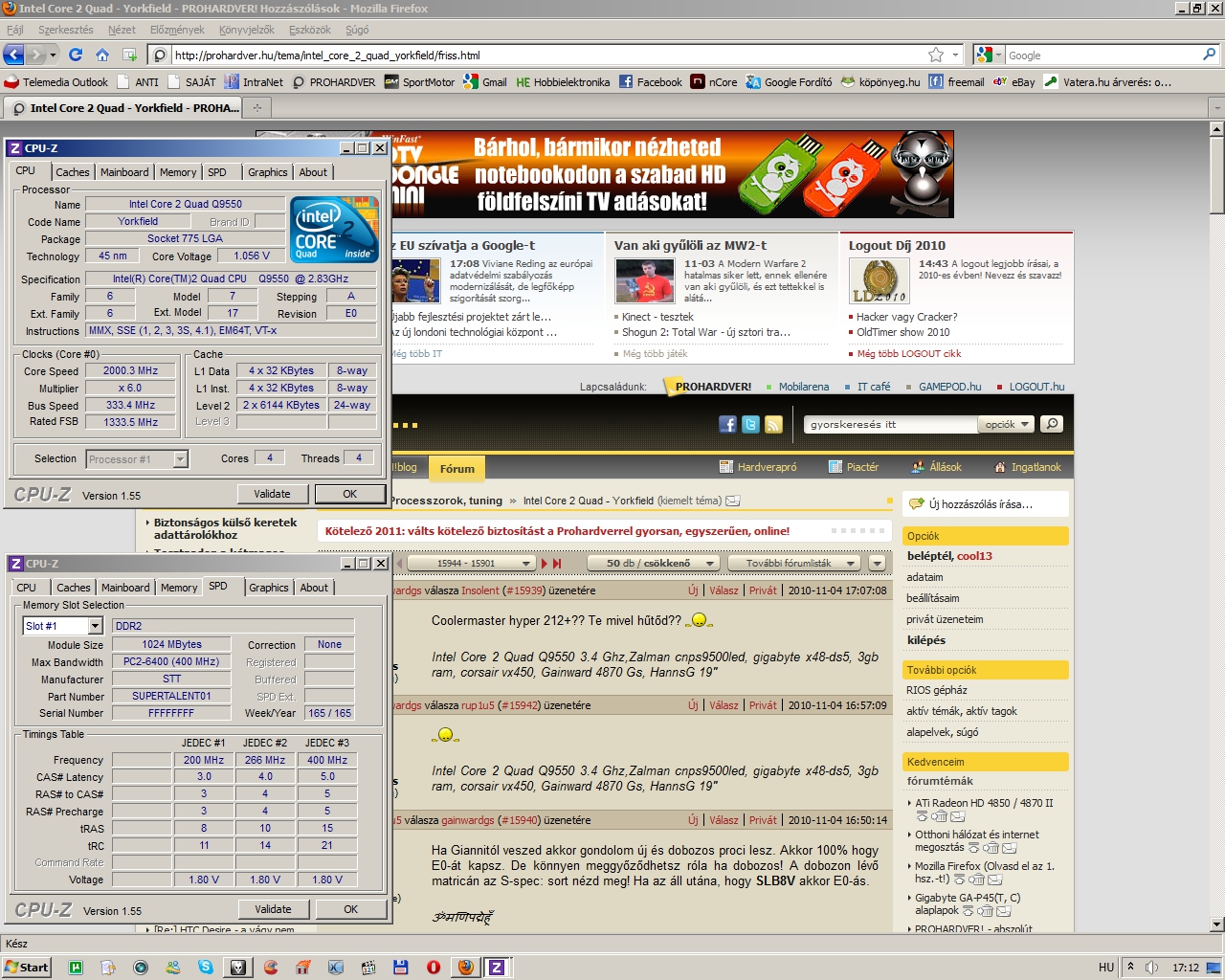Screen dimensions: 1225x980
Task: Expand Slot #1 dropdown in SPD window
Action: (x=95, y=626)
